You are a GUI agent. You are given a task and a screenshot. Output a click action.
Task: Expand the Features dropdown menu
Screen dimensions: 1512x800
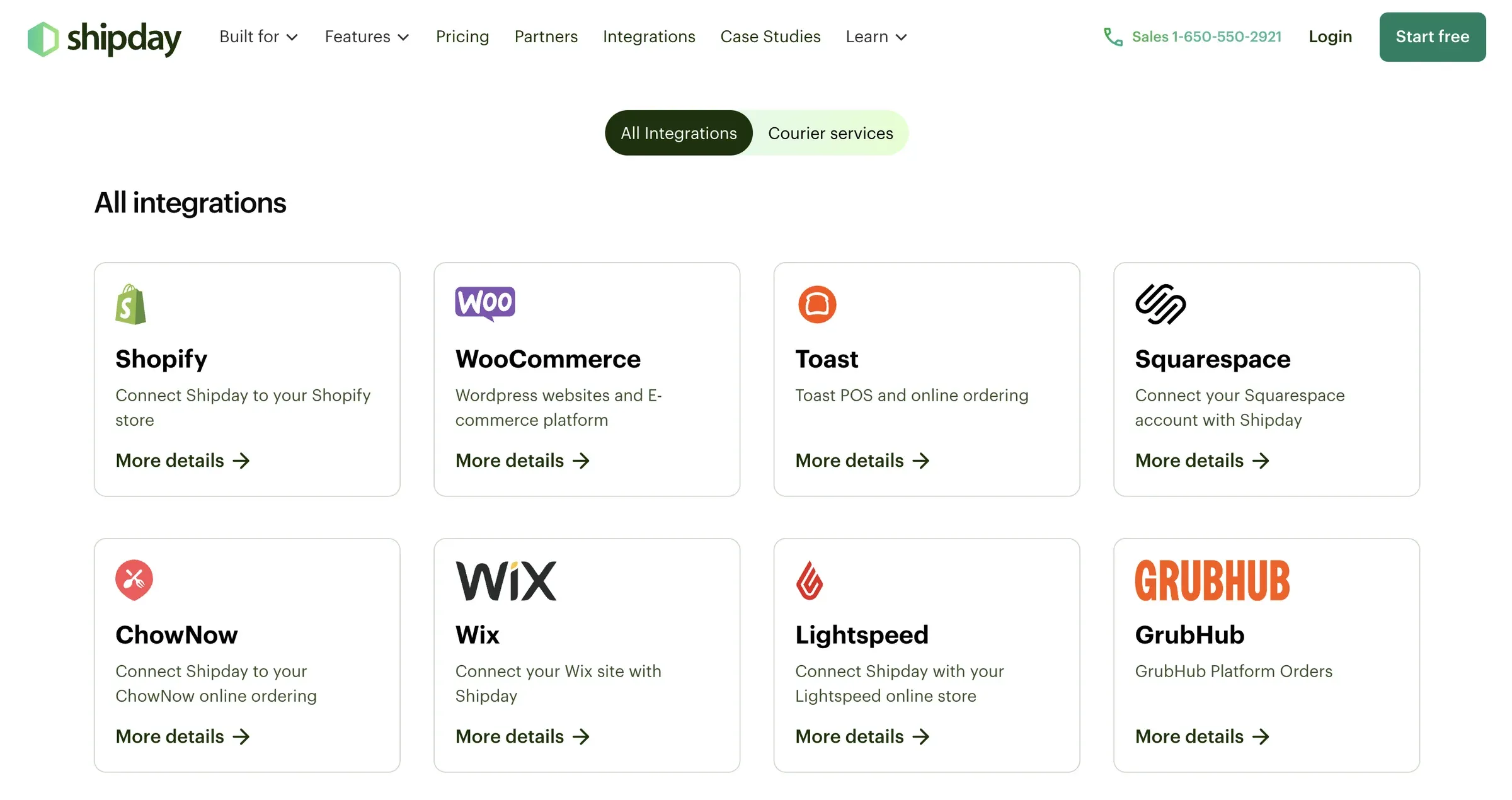(367, 37)
